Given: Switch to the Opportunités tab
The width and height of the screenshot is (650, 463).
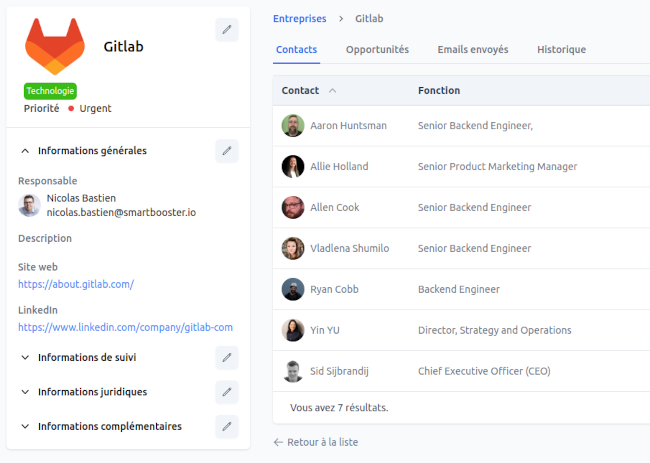Looking at the screenshot, I should point(377,49).
